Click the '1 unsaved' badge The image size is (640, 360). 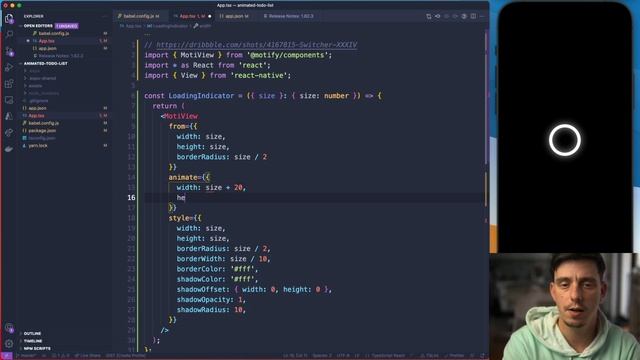click(x=67, y=26)
